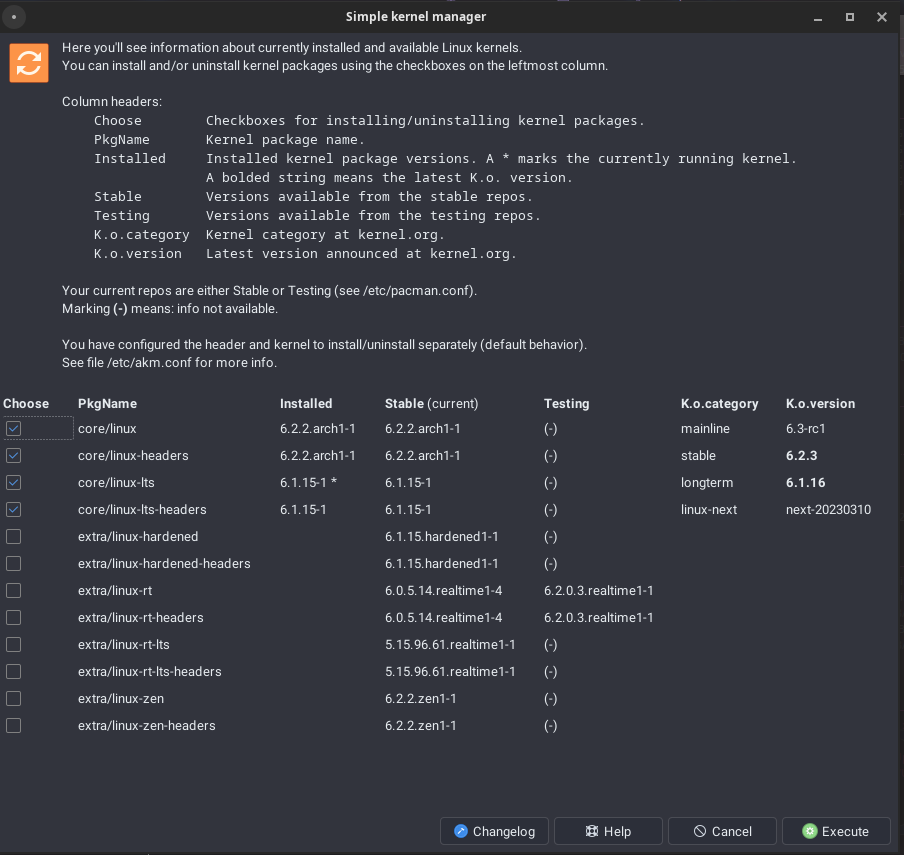This screenshot has height=855, width=904.
Task: Click the Help button
Action: (608, 831)
